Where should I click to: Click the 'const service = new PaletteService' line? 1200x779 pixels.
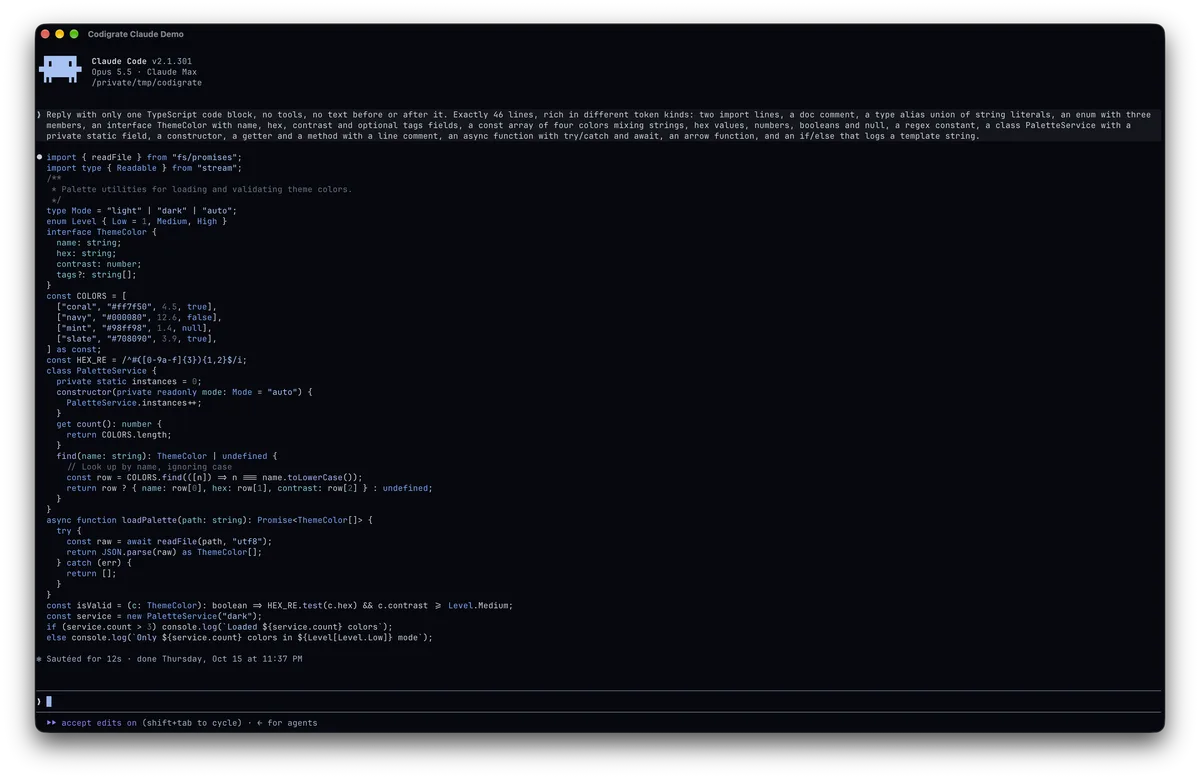[154, 616]
